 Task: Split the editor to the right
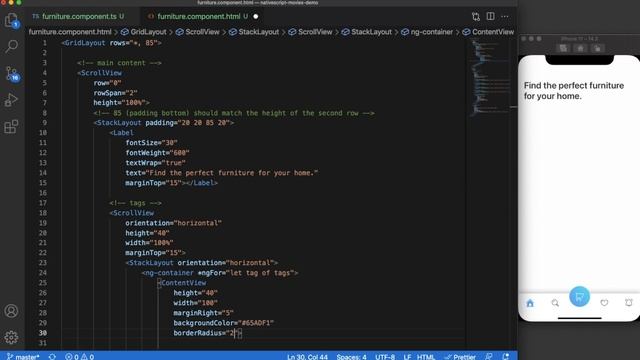[490, 16]
